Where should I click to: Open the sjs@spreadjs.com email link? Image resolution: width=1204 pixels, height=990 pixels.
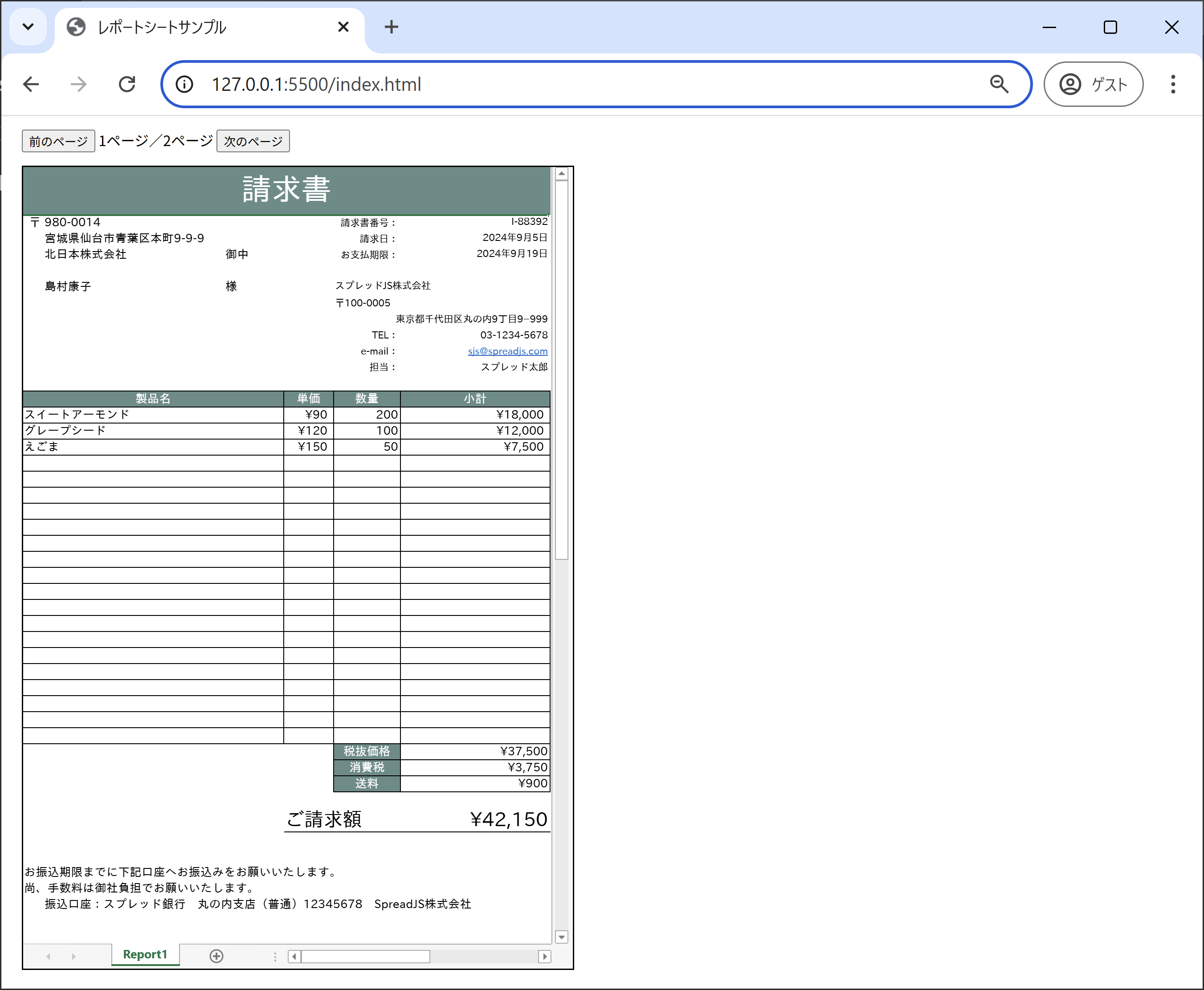[508, 351]
